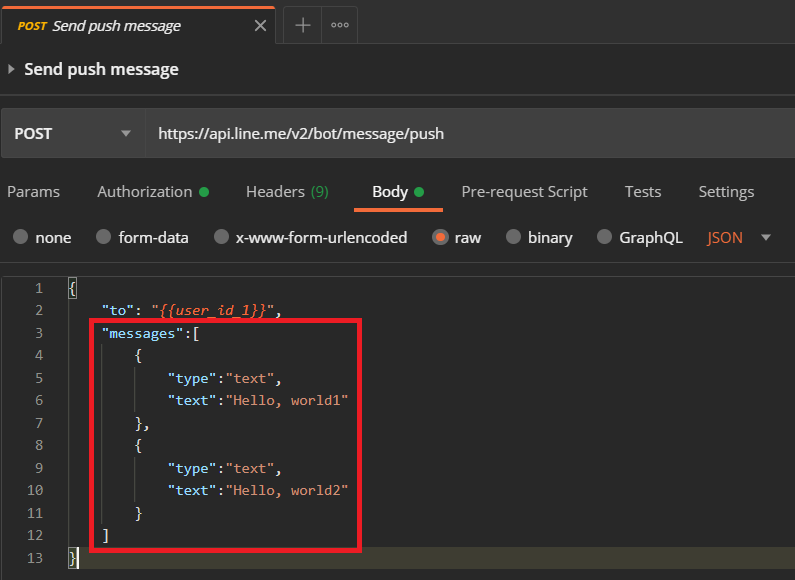
Task: Open the Headers (9) tab
Action: 287,192
